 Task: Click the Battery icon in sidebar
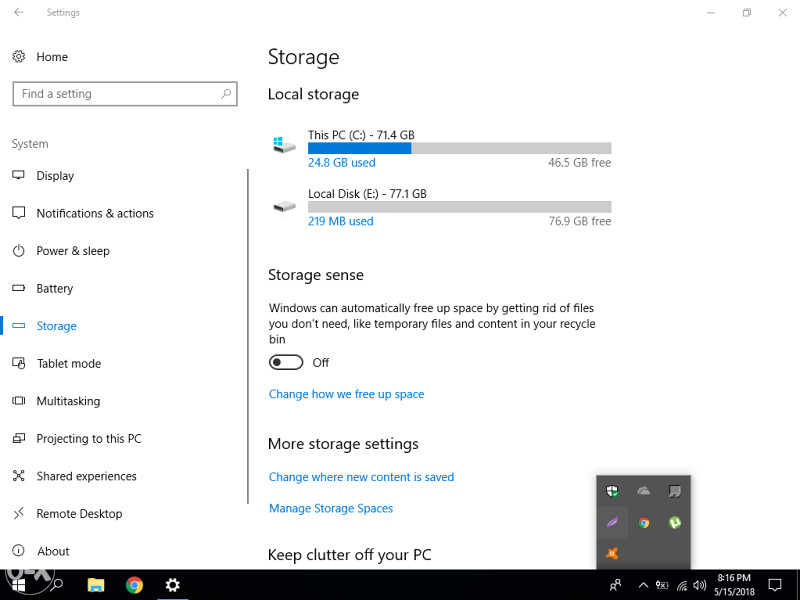(19, 288)
